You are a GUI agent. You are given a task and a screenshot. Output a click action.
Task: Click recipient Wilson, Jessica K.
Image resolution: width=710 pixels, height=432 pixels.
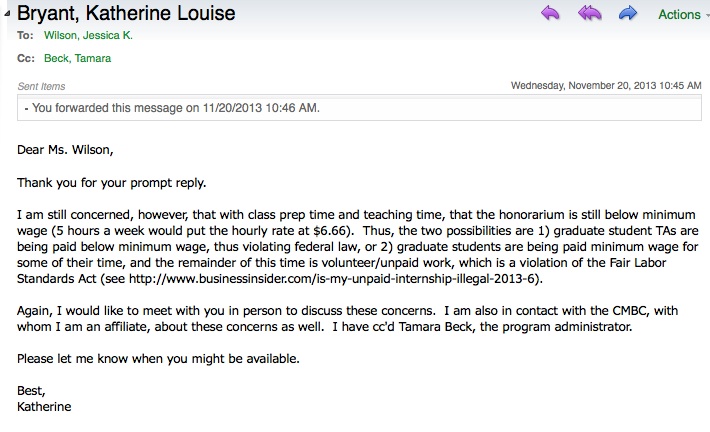tap(87, 36)
